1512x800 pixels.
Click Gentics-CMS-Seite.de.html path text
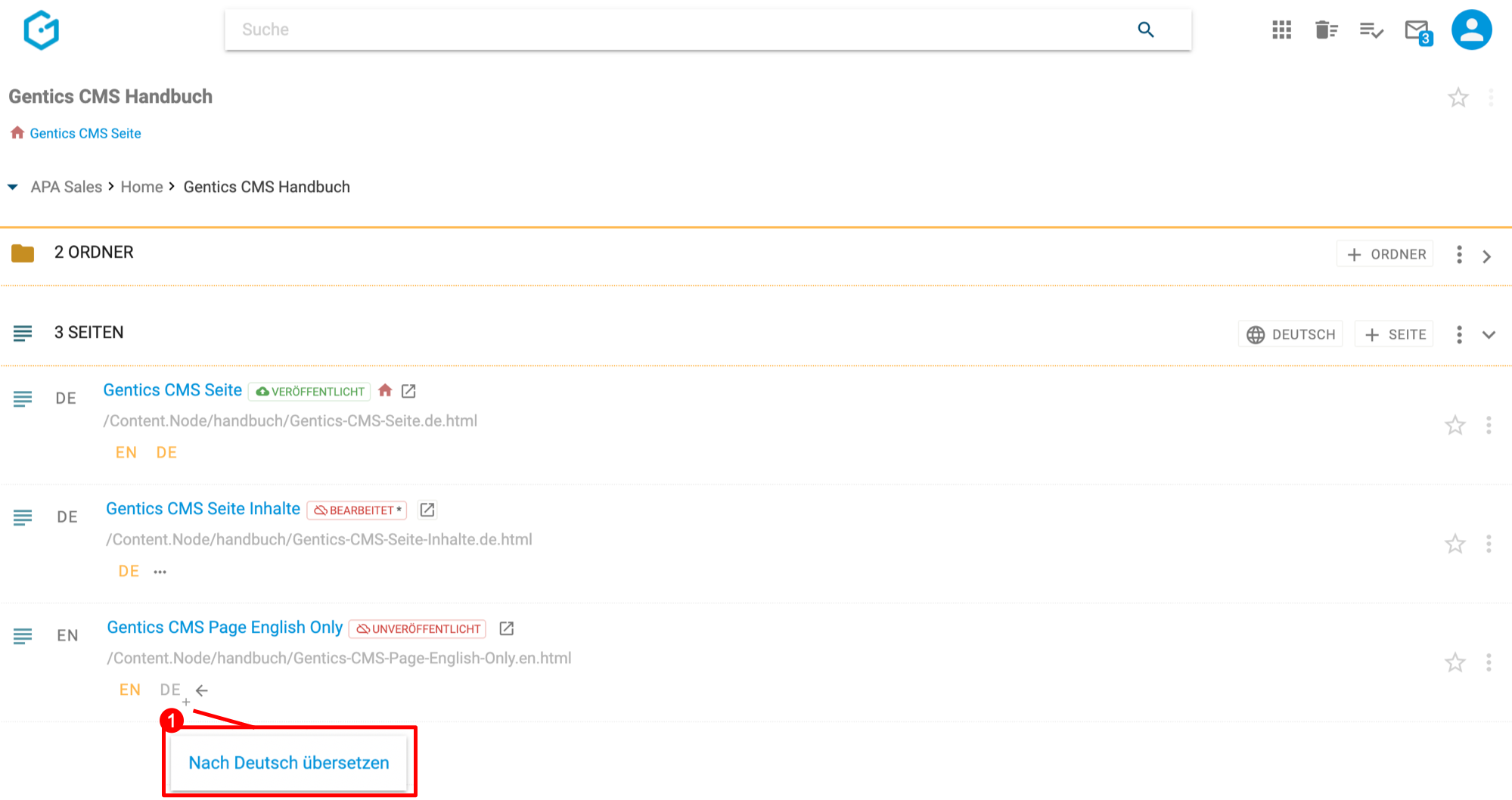(x=290, y=421)
